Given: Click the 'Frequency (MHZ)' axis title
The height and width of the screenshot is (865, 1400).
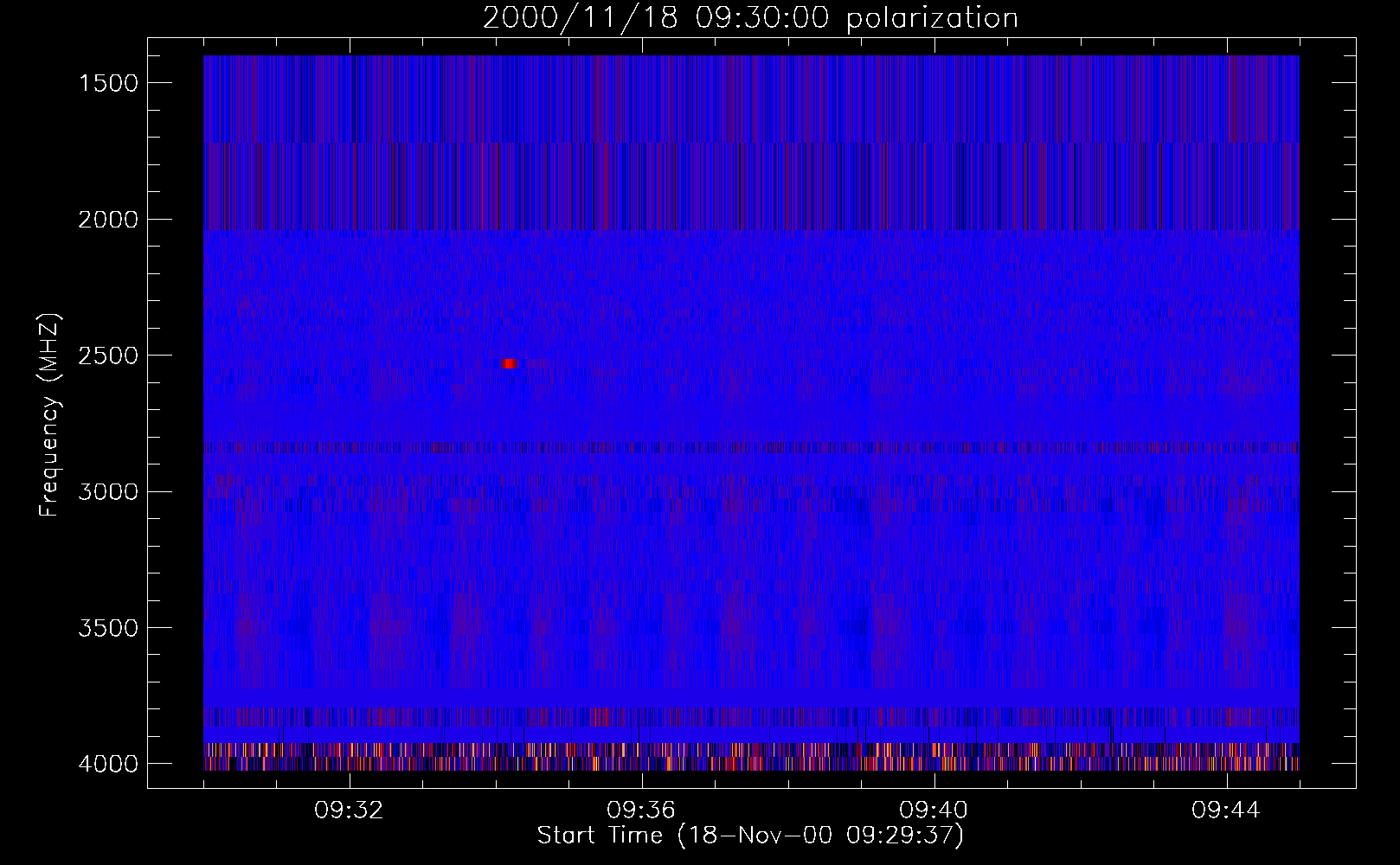Looking at the screenshot, I should (50, 414).
